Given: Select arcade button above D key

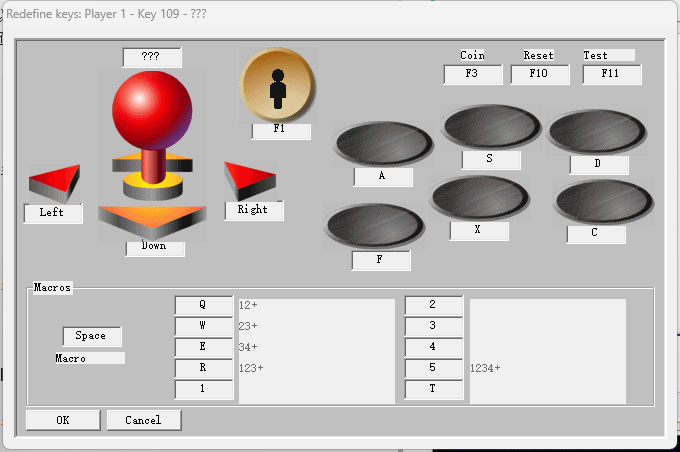Looking at the screenshot, I should [x=597, y=131].
